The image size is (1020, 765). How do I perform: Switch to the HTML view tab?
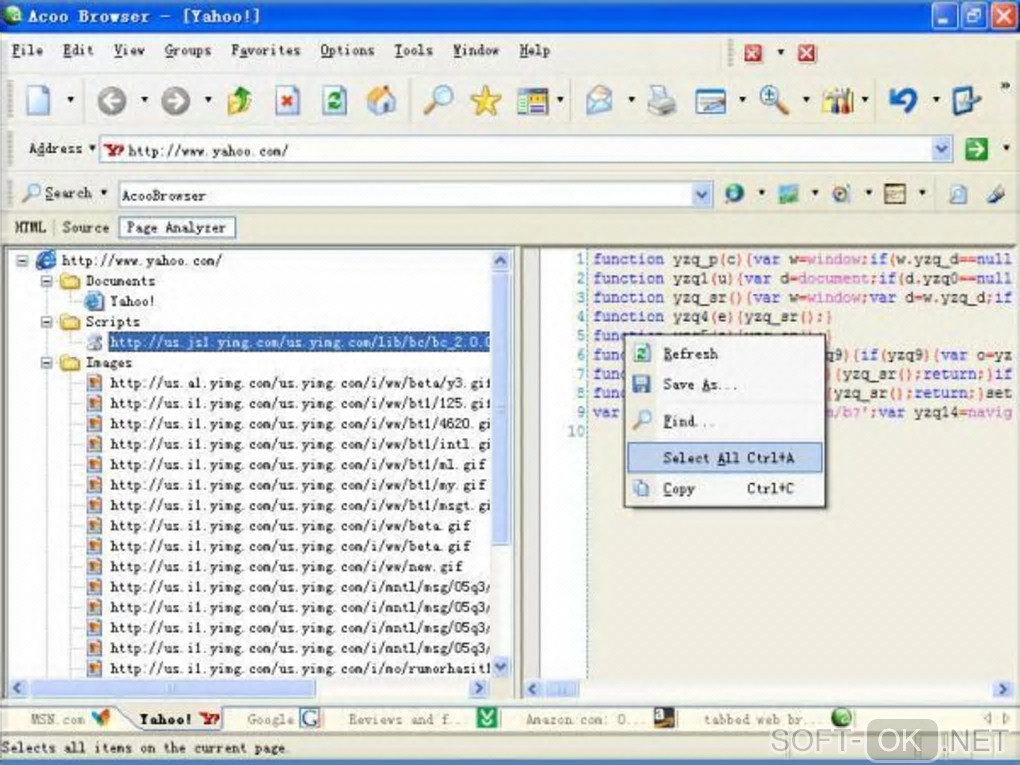[x=30, y=228]
